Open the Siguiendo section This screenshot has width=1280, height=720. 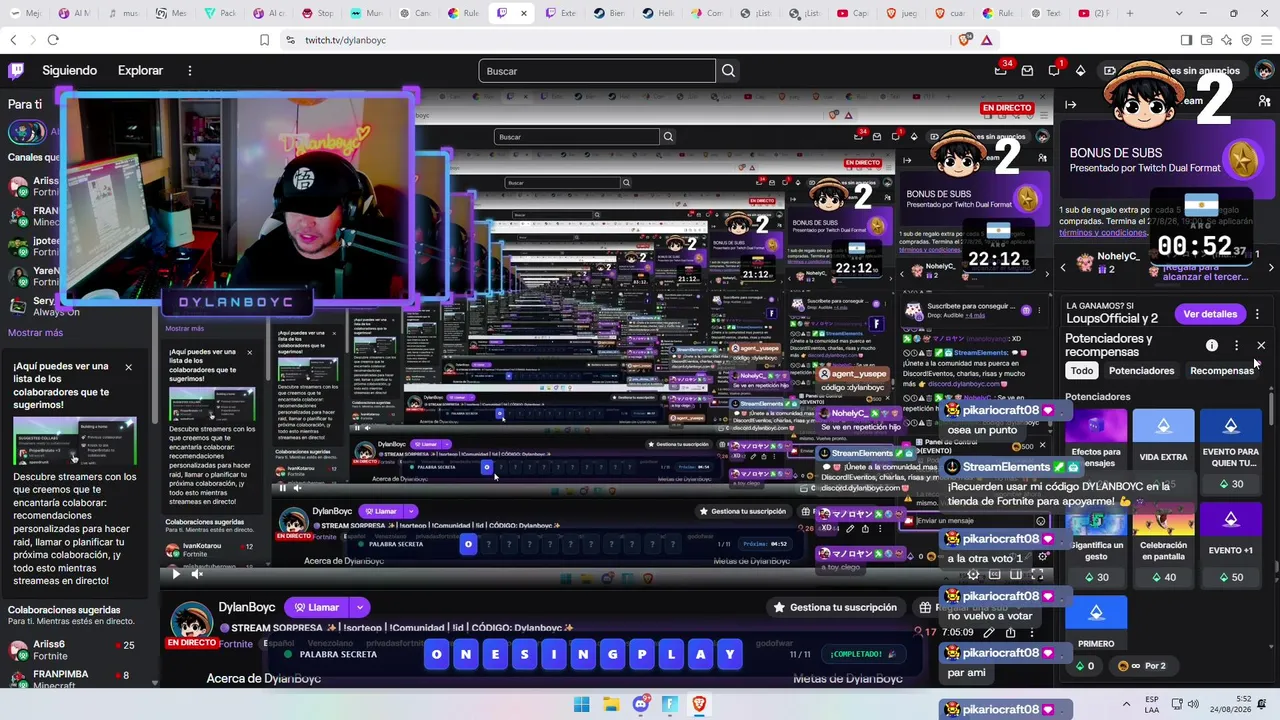(x=69, y=71)
